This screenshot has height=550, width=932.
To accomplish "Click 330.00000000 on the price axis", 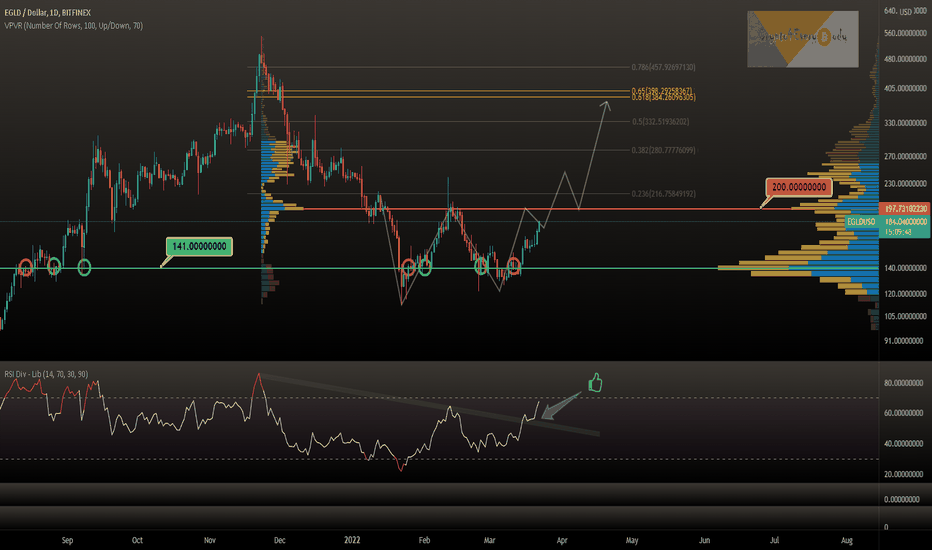I will click(x=905, y=123).
